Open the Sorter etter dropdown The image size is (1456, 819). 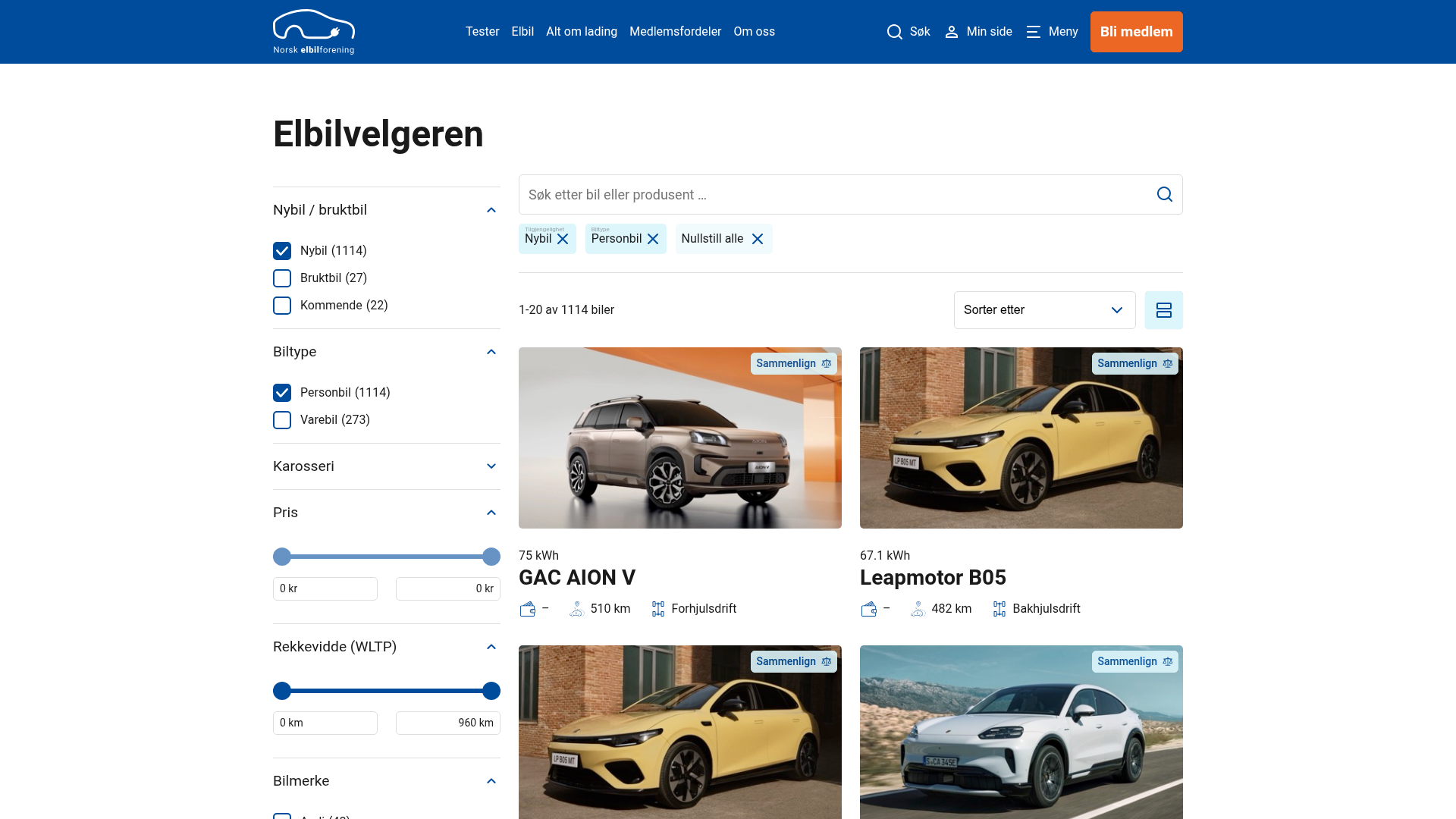(x=1044, y=310)
